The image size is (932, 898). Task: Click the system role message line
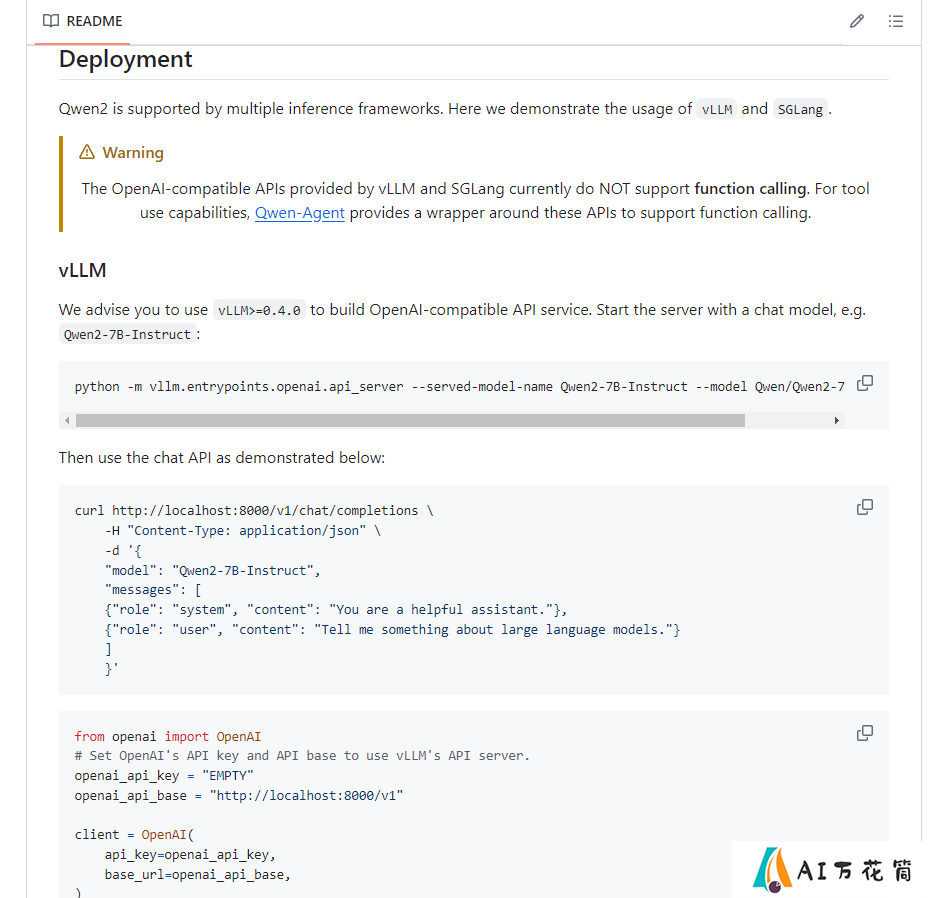click(336, 610)
